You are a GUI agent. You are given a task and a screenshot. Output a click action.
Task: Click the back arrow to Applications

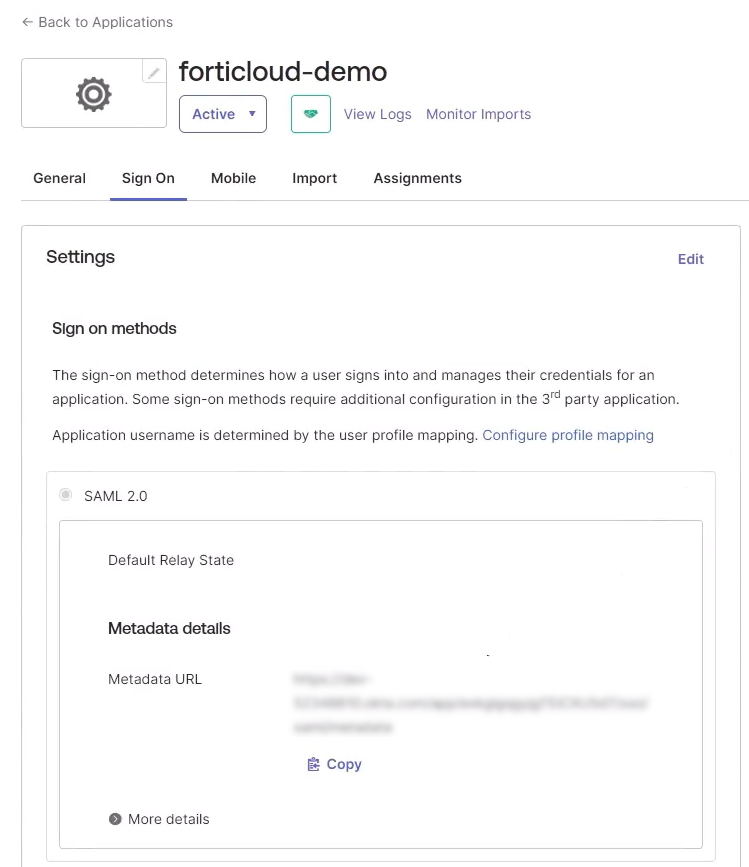(27, 22)
